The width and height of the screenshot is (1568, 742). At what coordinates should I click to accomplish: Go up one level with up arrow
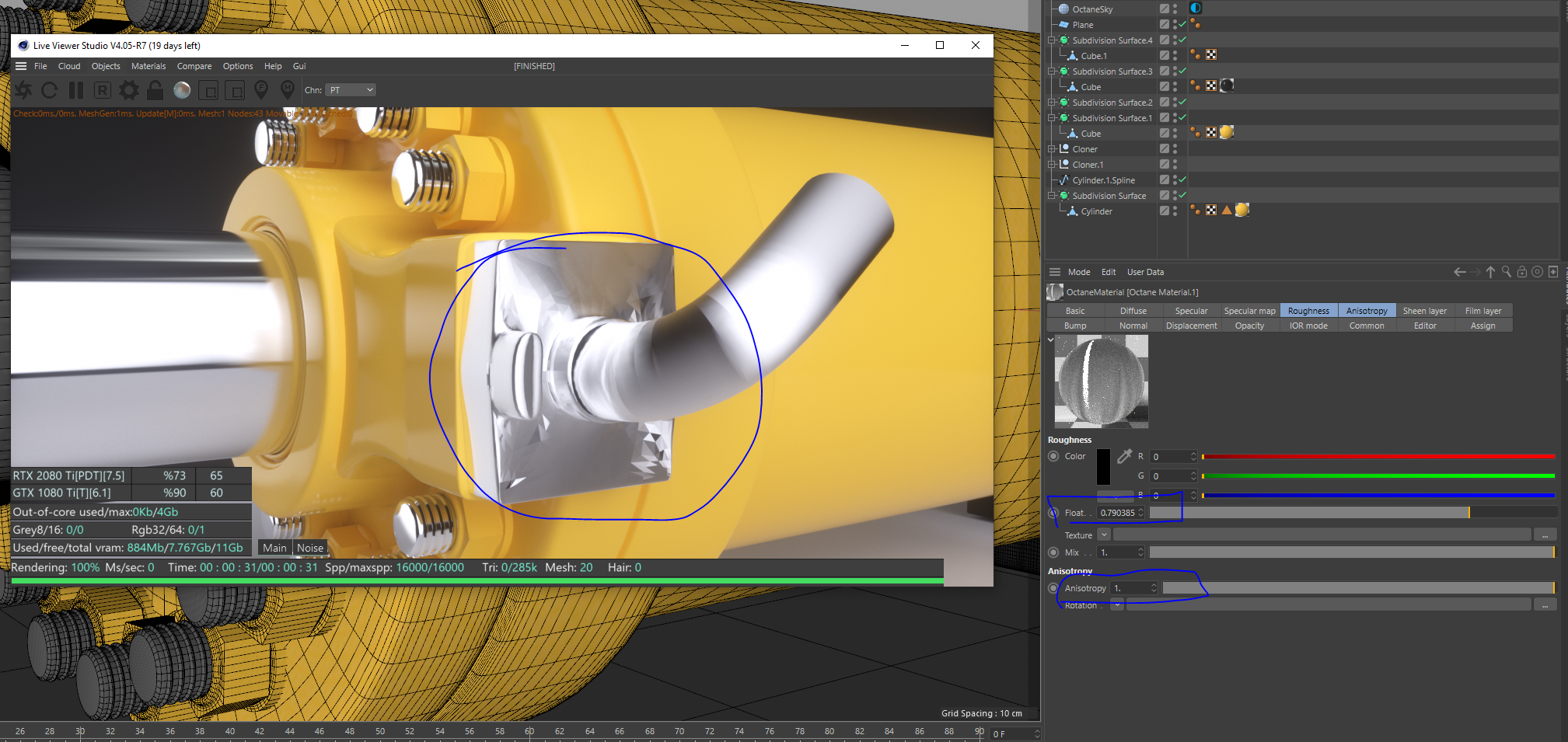[x=1490, y=272]
